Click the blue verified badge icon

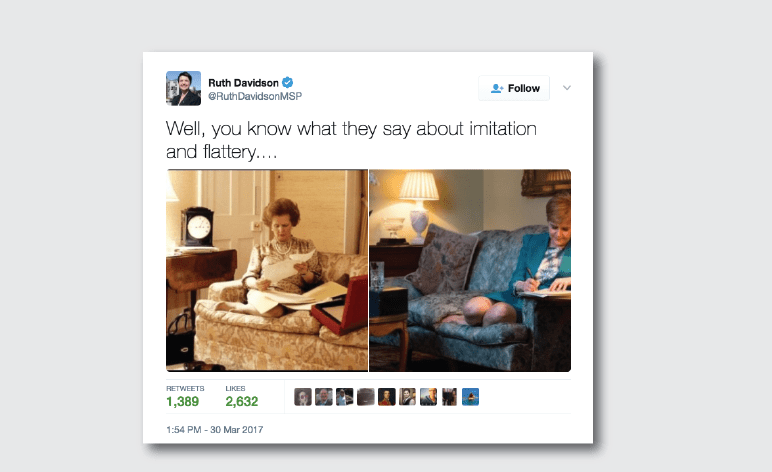tap(288, 82)
